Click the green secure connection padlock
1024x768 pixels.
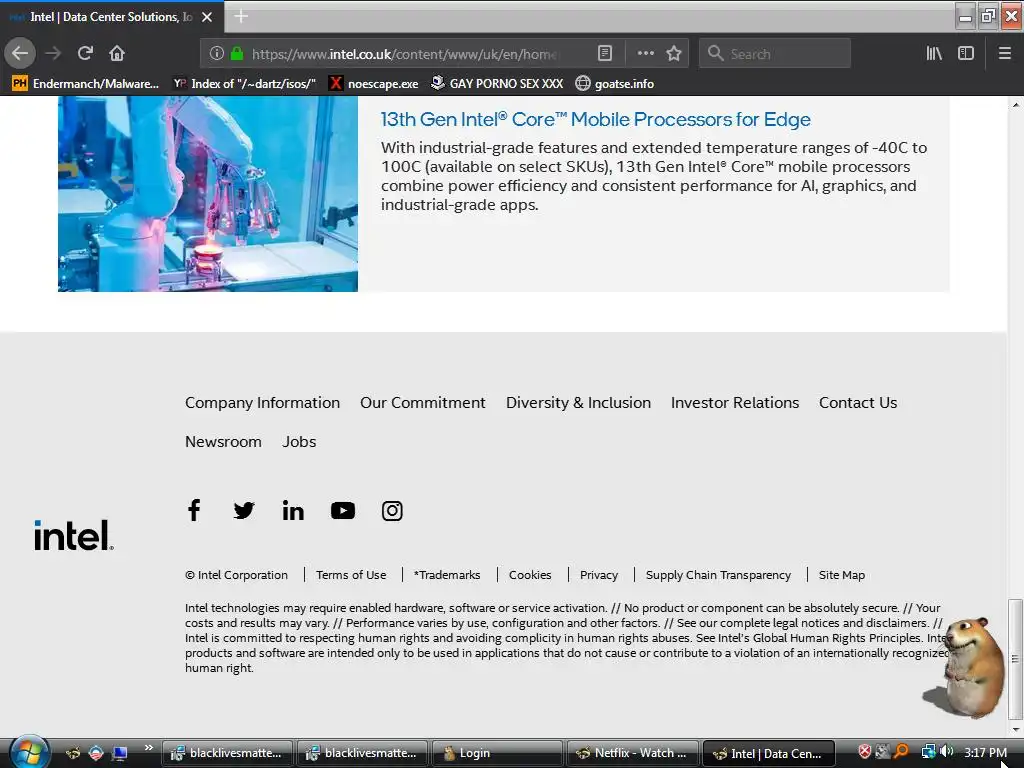point(237,54)
